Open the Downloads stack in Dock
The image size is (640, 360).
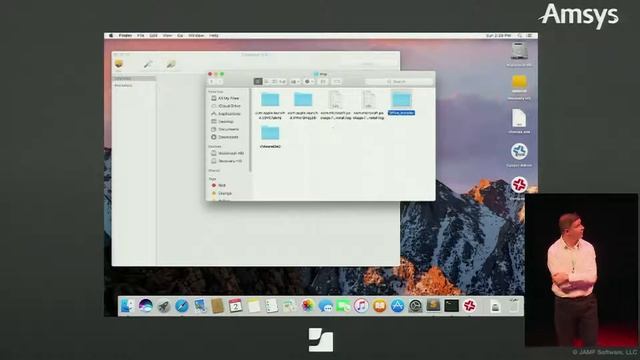pos(495,306)
